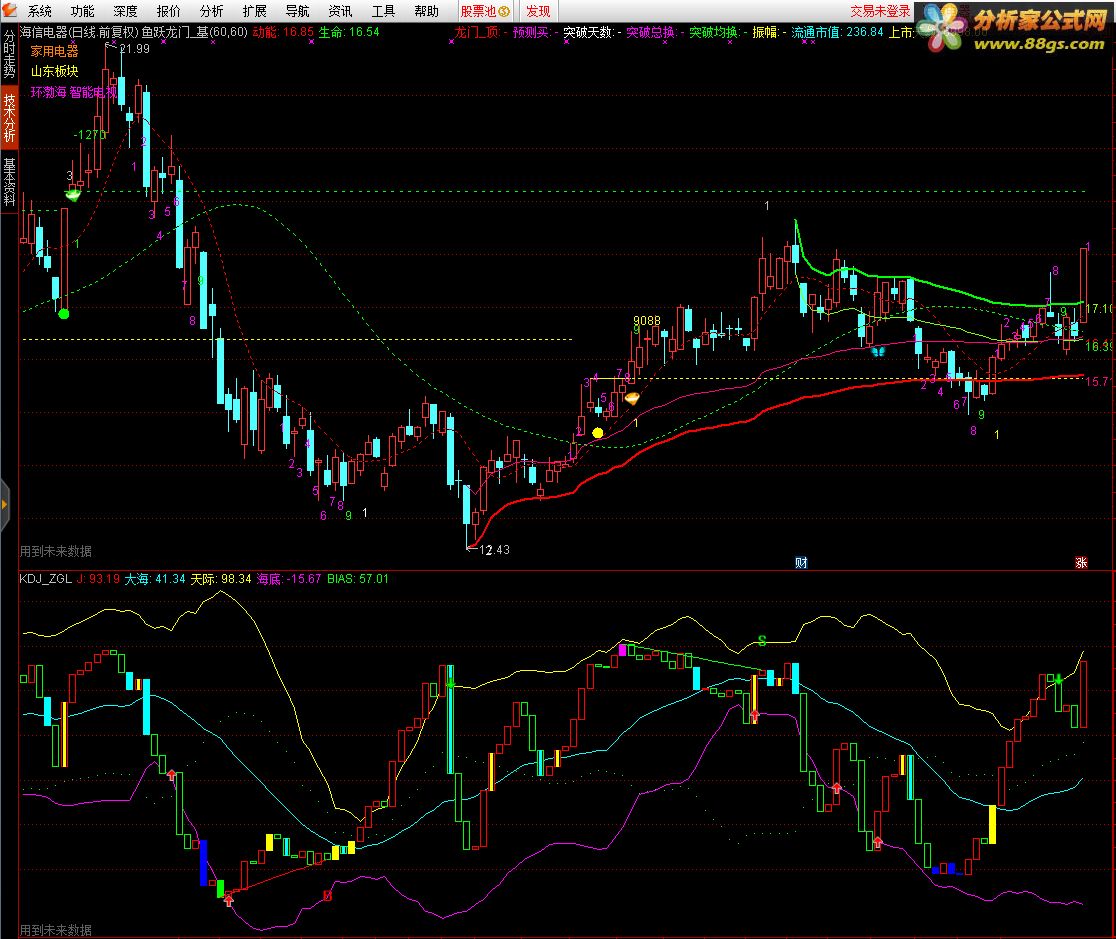Click 用到未来数据 in the main chart

click(x=56, y=551)
